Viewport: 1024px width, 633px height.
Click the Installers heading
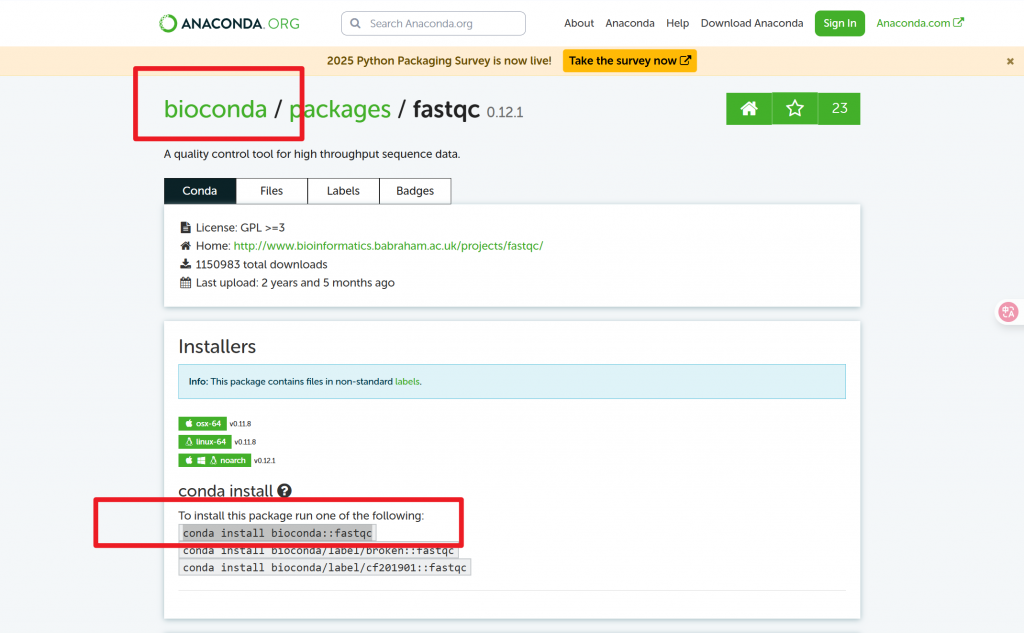tap(217, 347)
